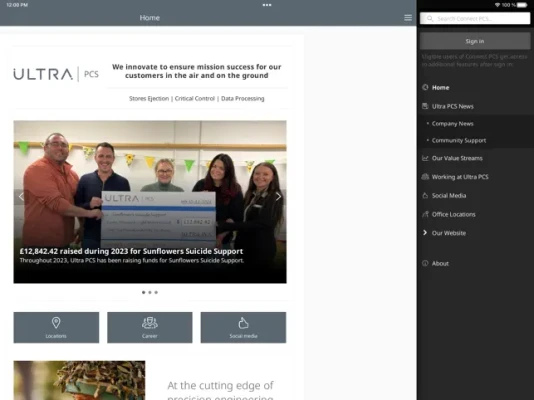This screenshot has width=534, height=400.
Task: Open Community Support submenu entry
Action: tap(459, 140)
